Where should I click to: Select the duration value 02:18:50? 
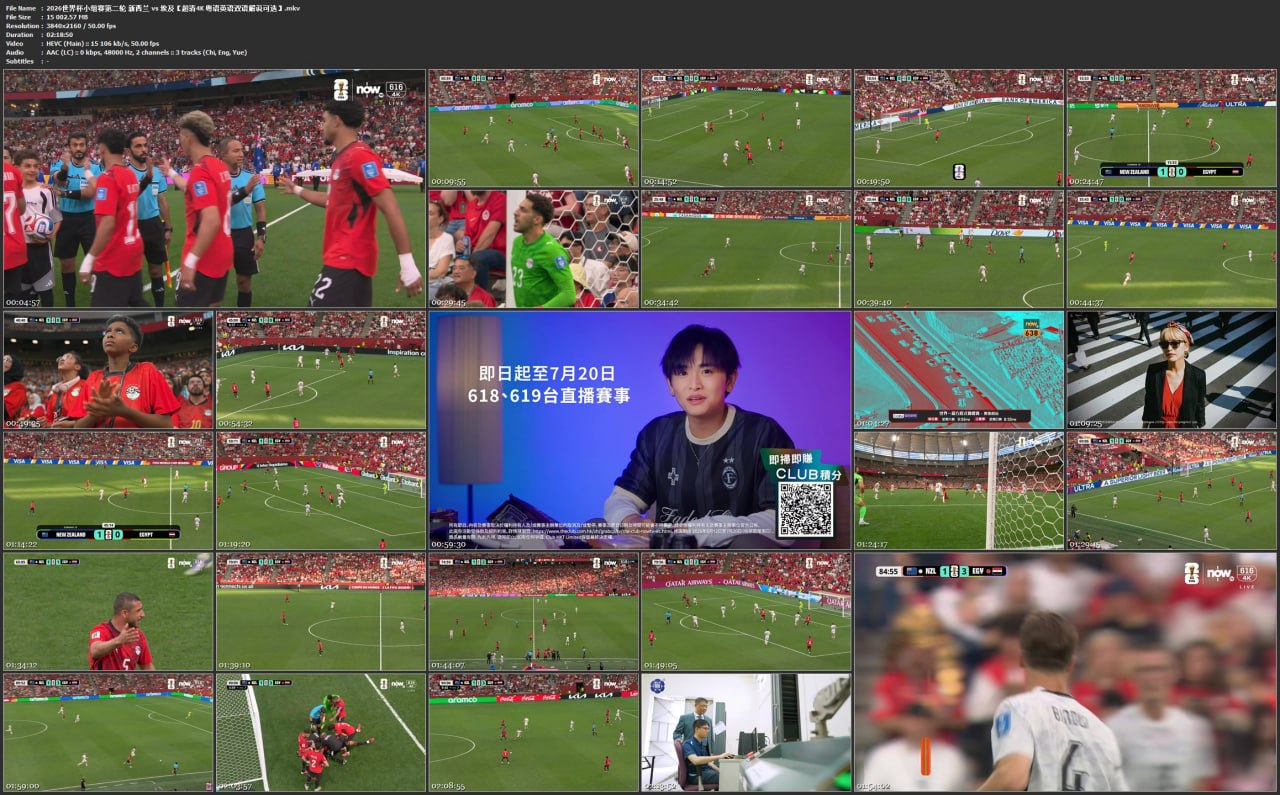pyautogui.click(x=62, y=35)
